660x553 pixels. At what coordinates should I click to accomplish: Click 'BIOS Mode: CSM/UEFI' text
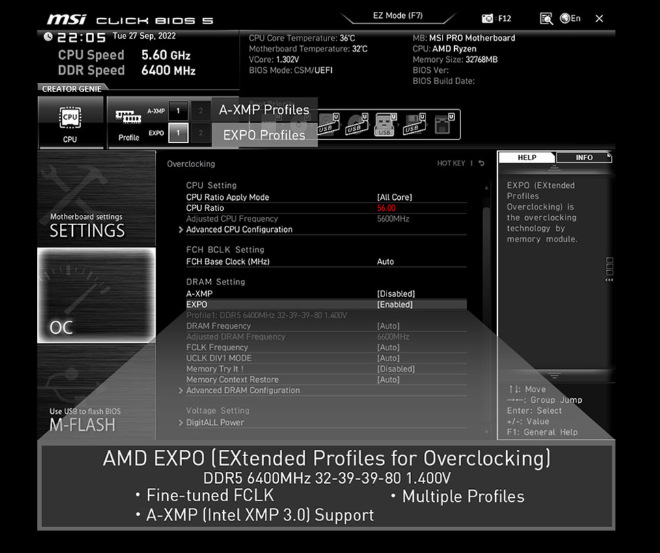(290, 70)
